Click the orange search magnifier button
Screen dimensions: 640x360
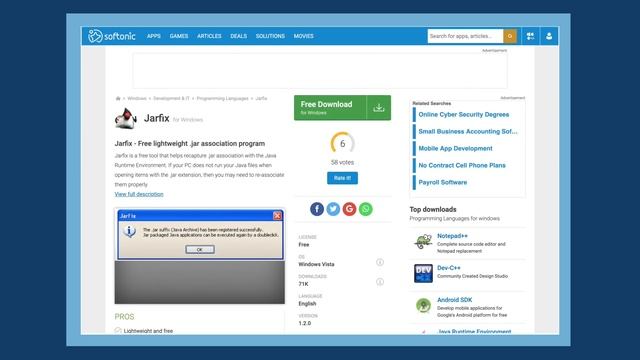pos(510,36)
